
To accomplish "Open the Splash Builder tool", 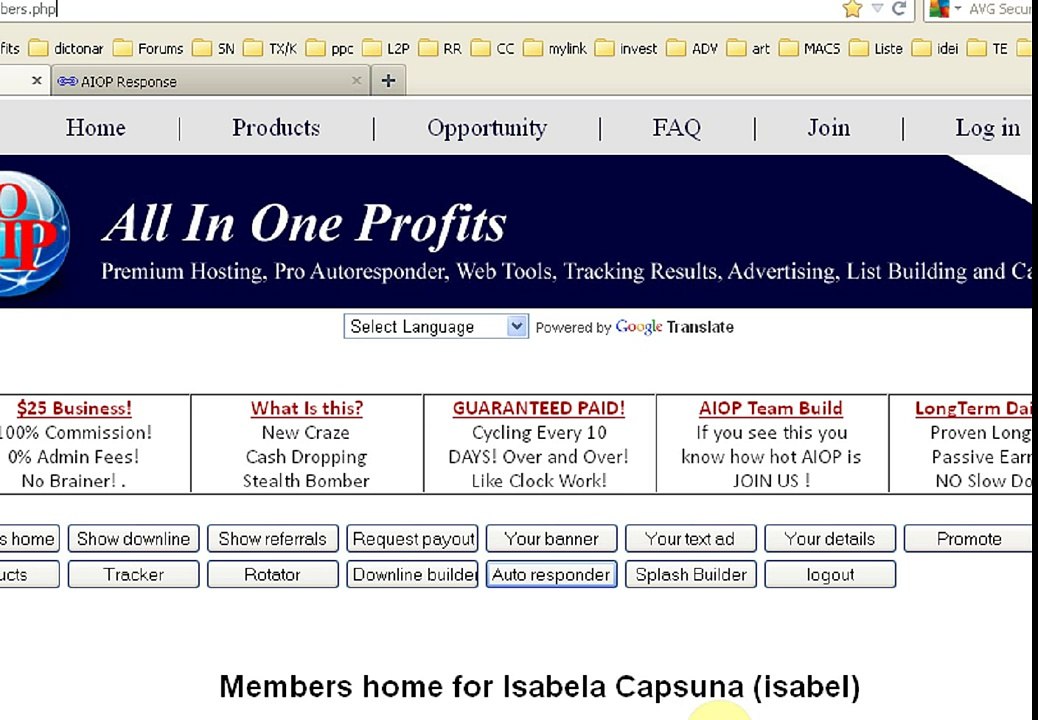I will (x=690, y=574).
